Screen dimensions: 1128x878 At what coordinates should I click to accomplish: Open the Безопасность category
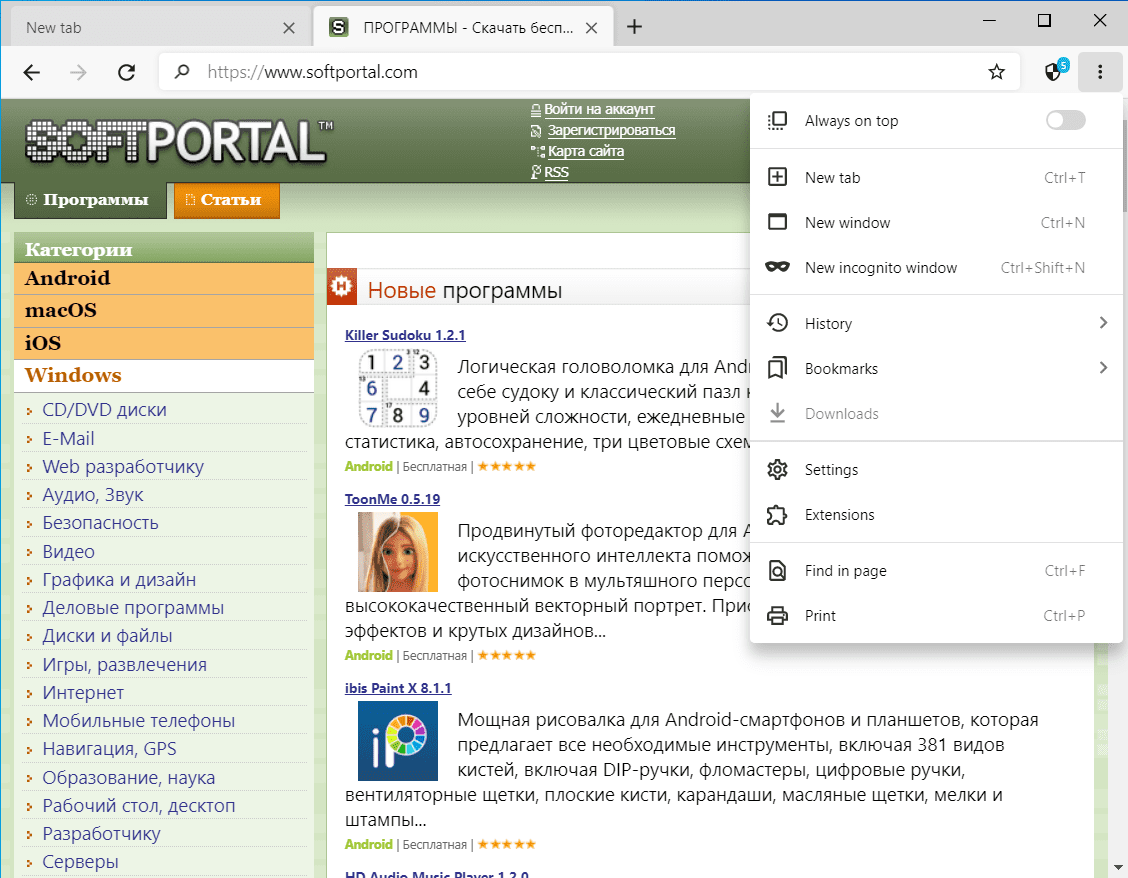[100, 523]
